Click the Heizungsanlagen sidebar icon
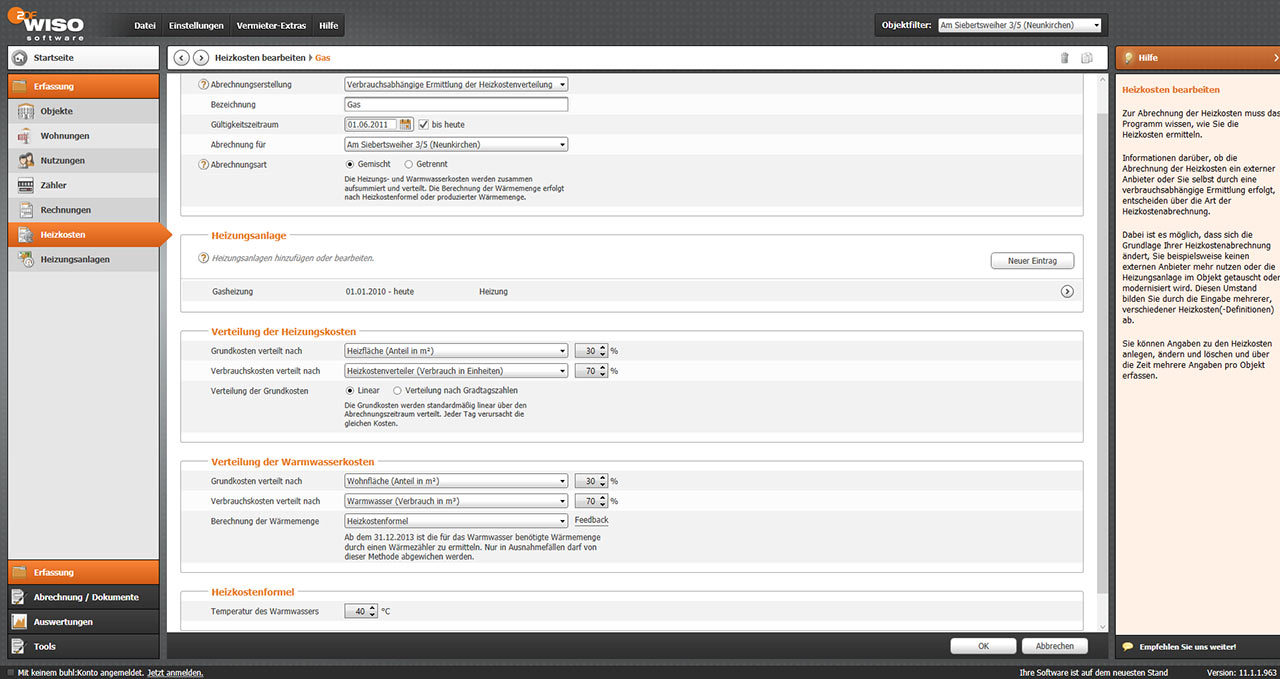This screenshot has height=679, width=1280. coord(25,259)
